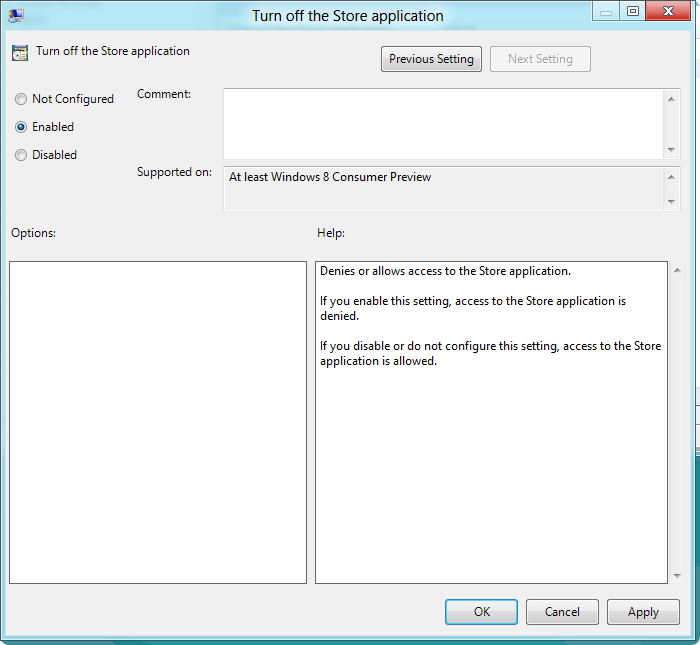Open the window system menu icon
The image size is (700, 645).
(16, 16)
